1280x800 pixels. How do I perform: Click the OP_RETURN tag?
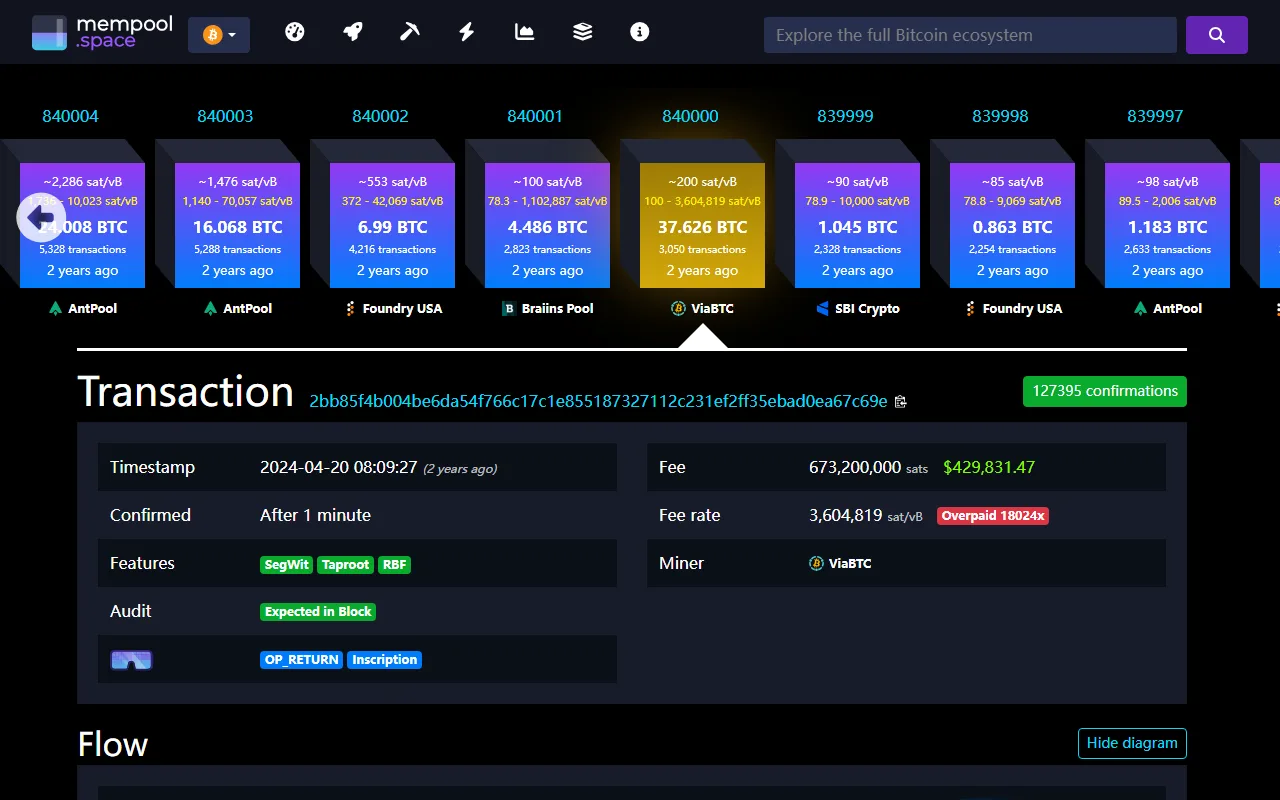(302, 660)
